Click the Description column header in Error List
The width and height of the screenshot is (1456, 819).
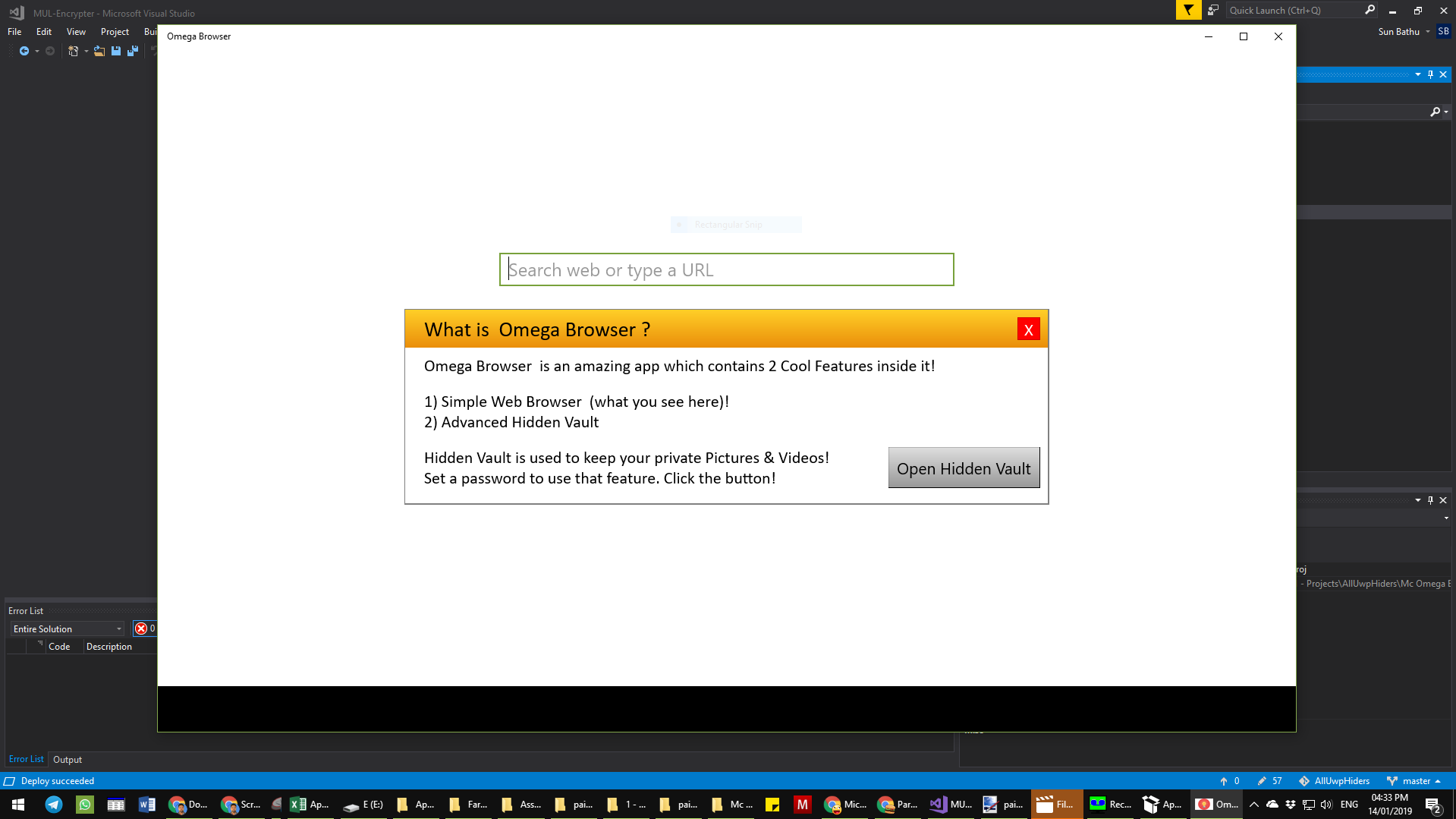[109, 647]
